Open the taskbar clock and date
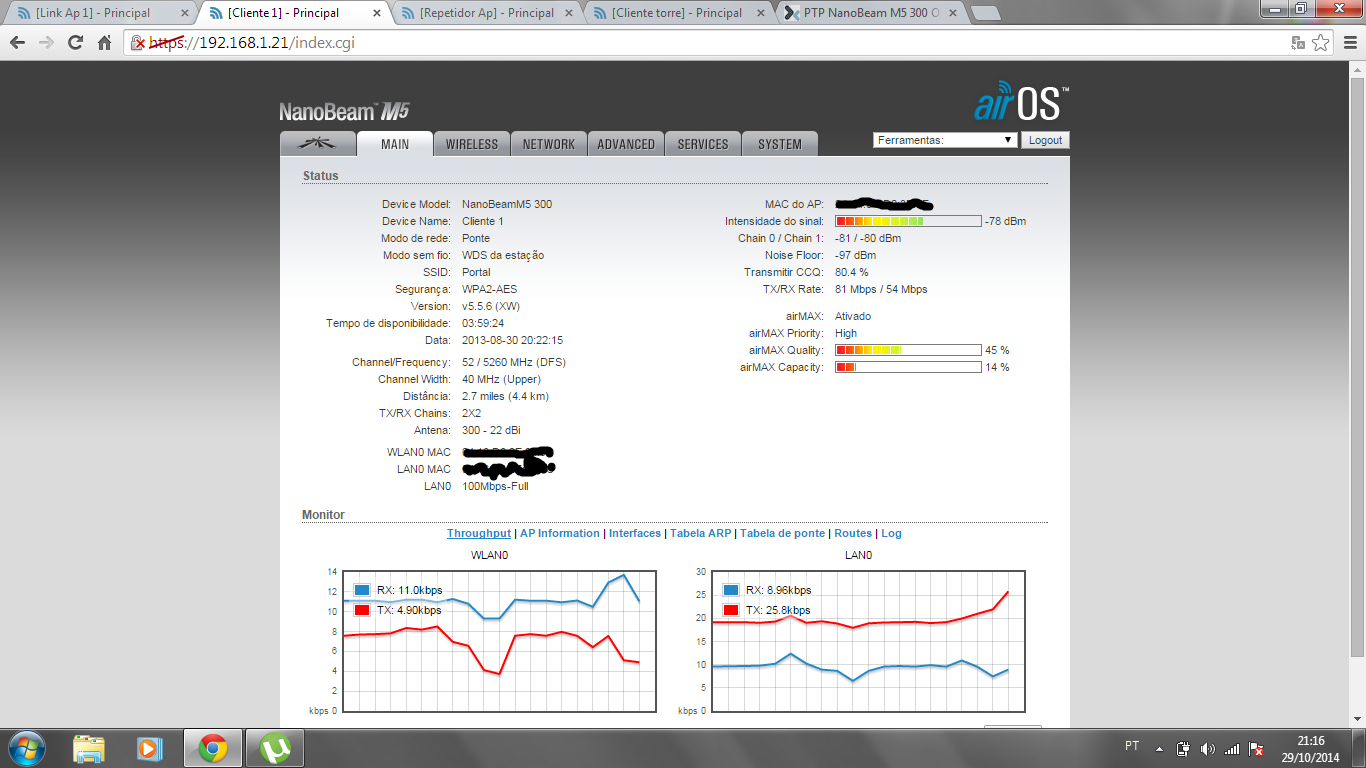 pos(1311,749)
